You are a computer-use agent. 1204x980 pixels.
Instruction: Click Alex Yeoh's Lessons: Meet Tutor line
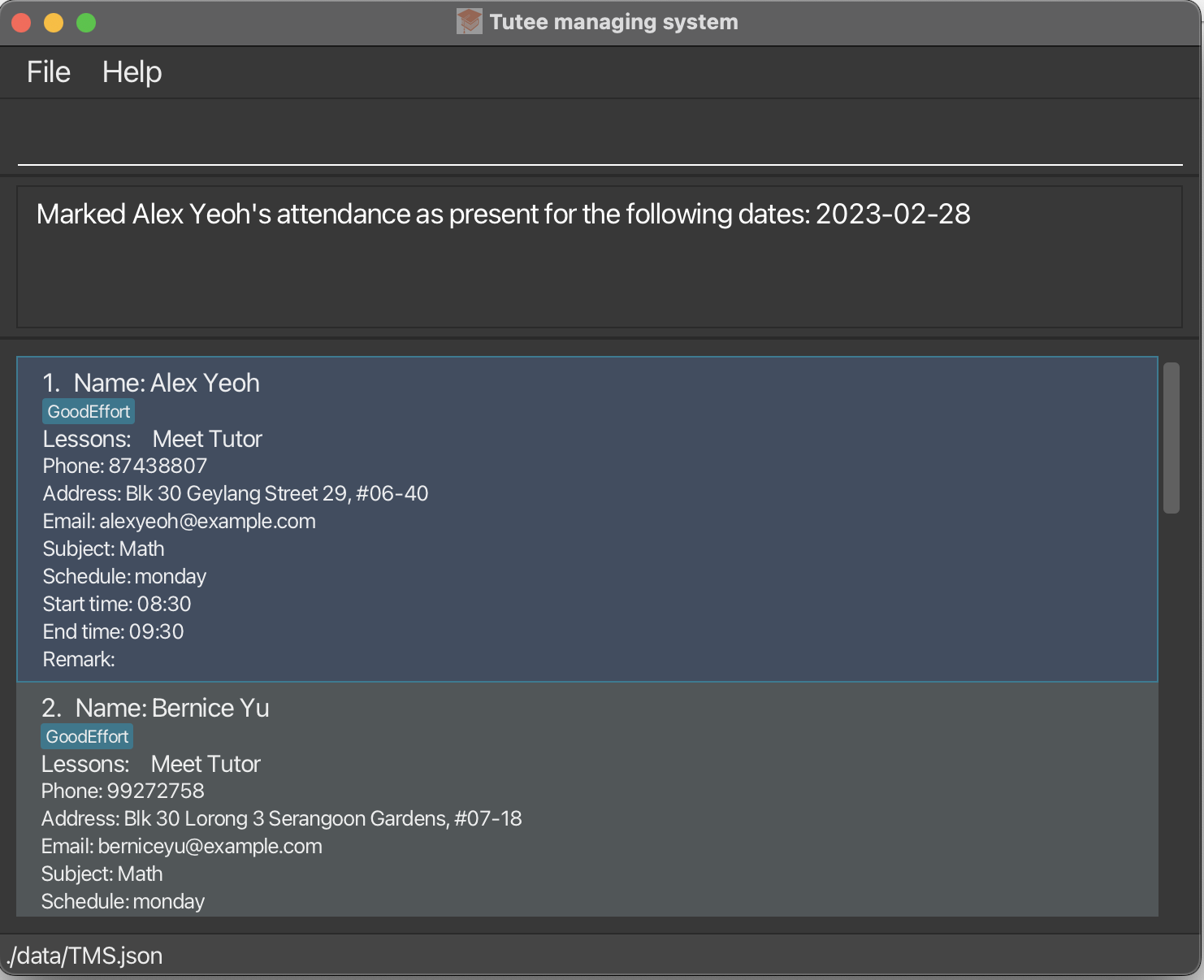(152, 439)
